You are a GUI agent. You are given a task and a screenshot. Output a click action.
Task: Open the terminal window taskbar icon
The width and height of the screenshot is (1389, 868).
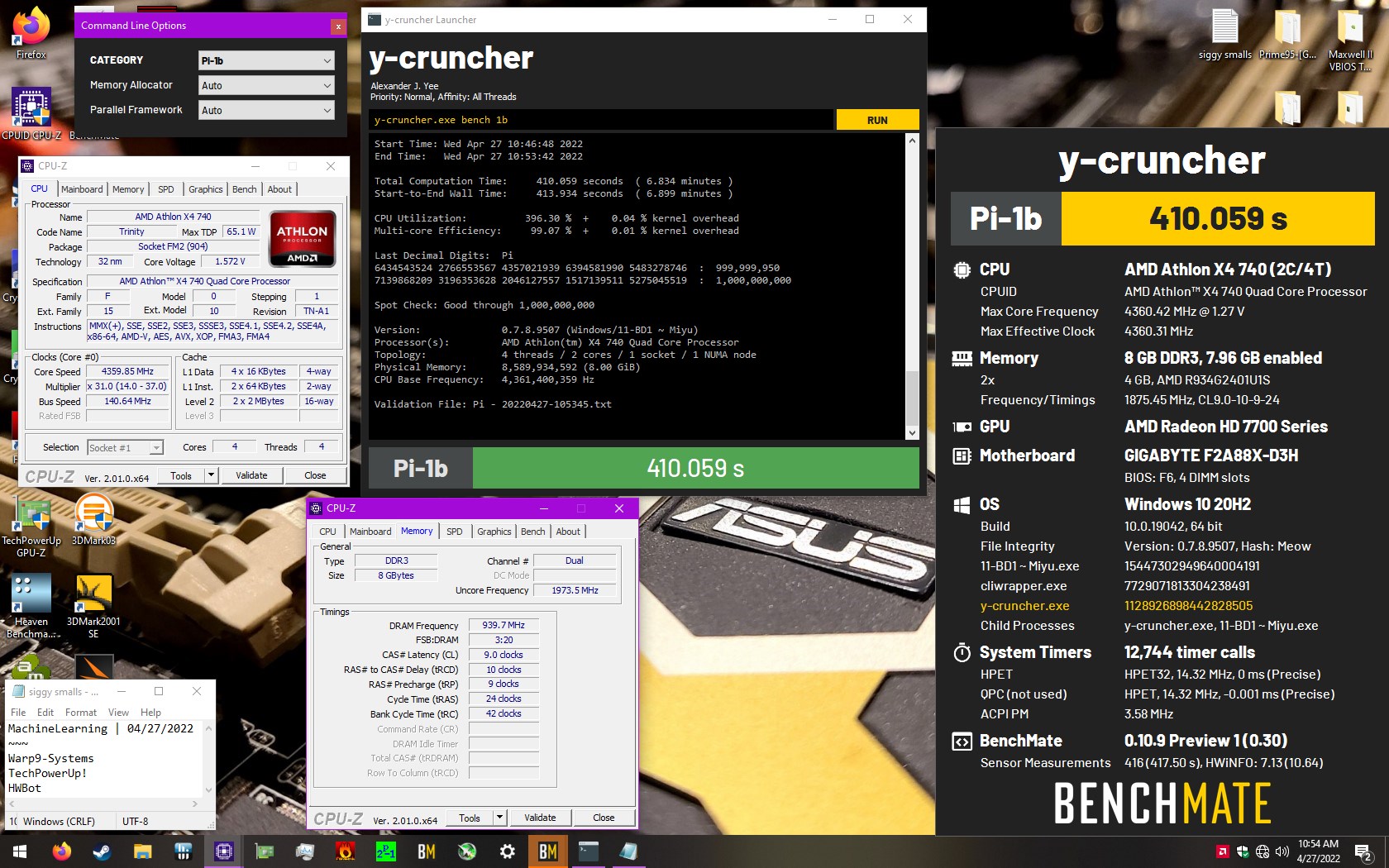pyautogui.click(x=589, y=851)
